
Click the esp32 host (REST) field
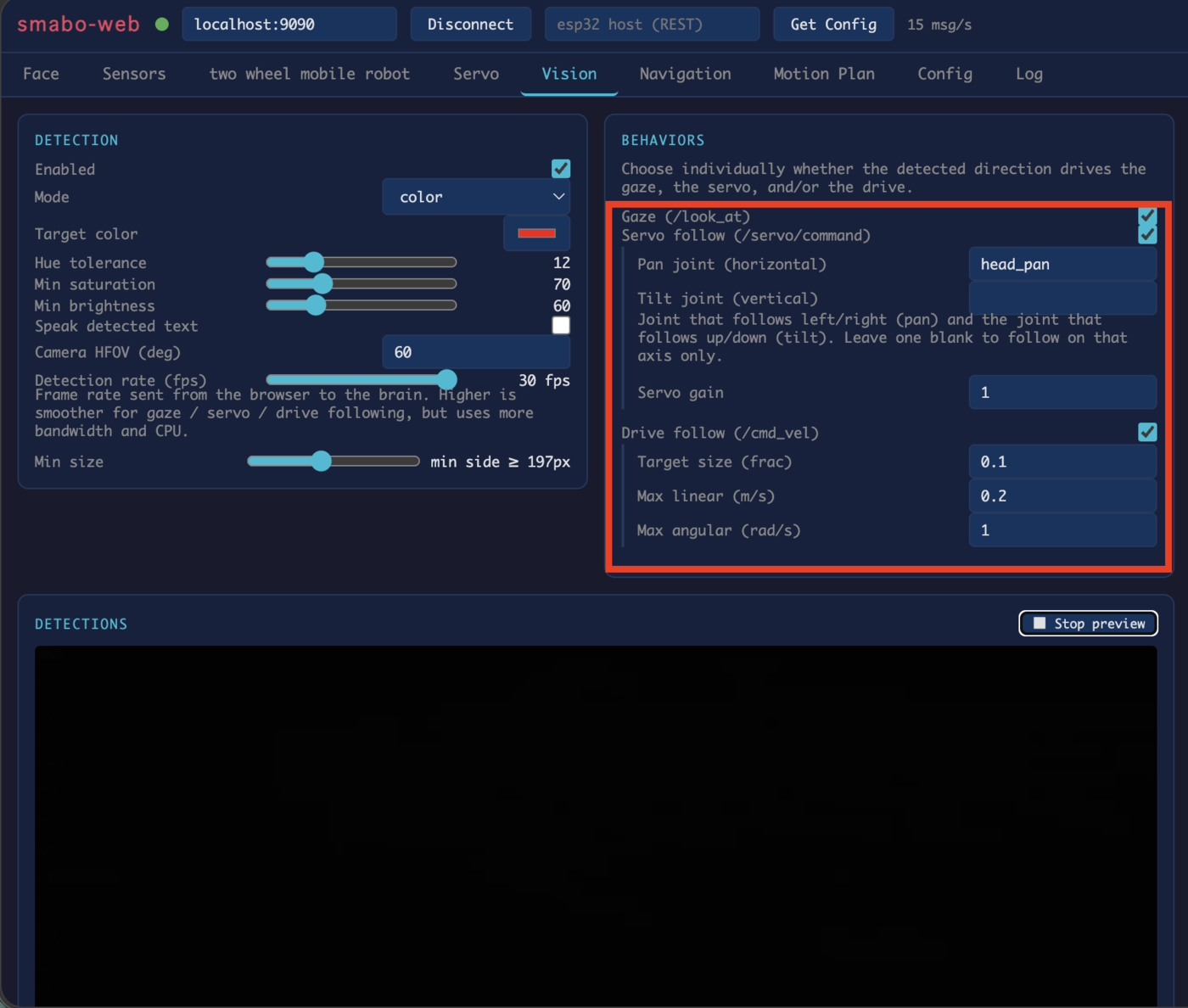(x=652, y=24)
